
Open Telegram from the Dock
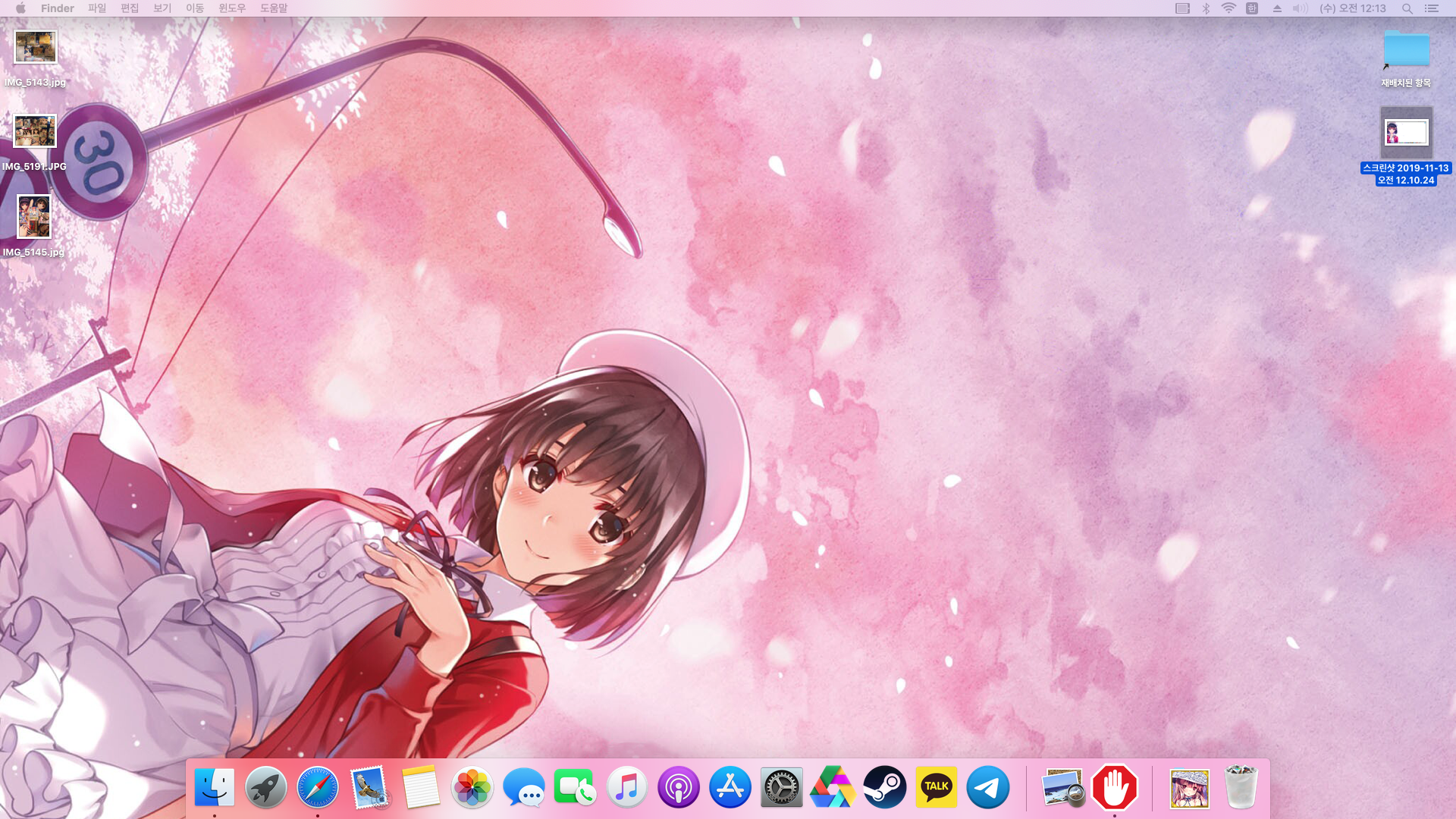tap(988, 787)
